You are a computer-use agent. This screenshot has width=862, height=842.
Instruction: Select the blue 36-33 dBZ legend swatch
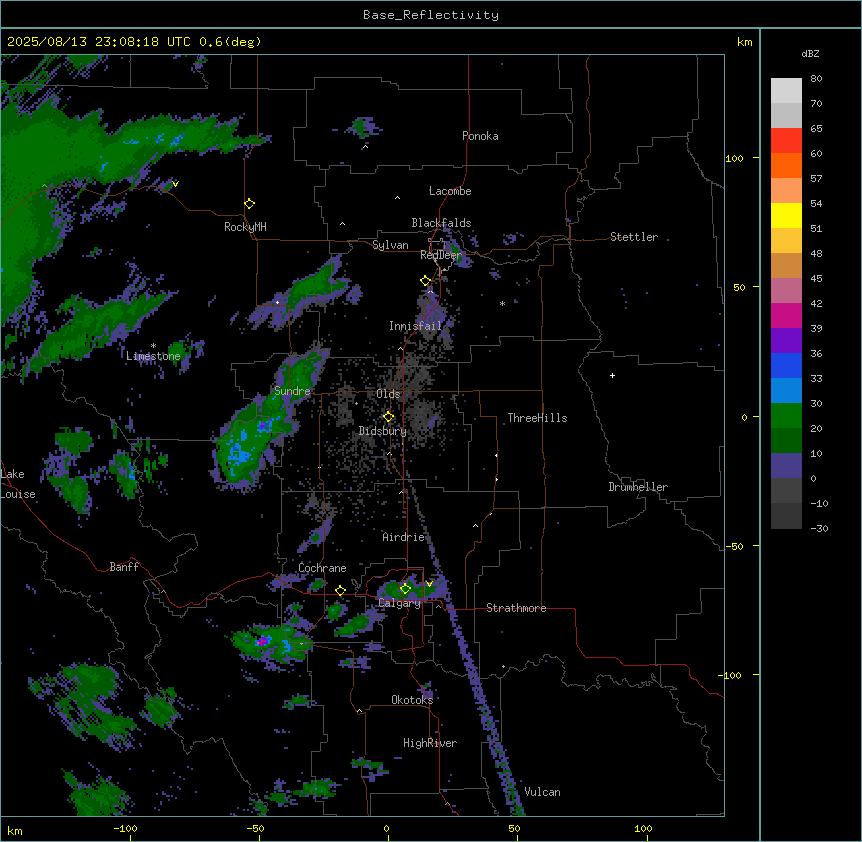pos(786,365)
